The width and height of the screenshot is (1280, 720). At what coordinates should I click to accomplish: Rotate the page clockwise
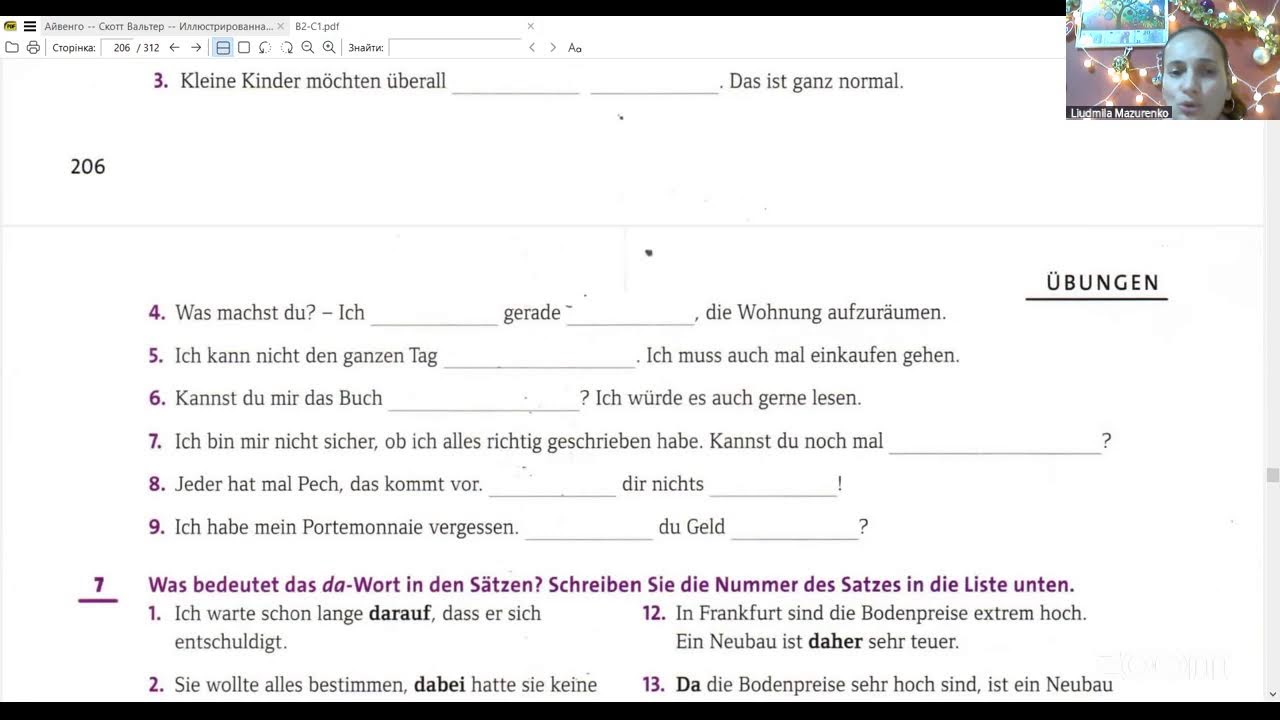[287, 47]
